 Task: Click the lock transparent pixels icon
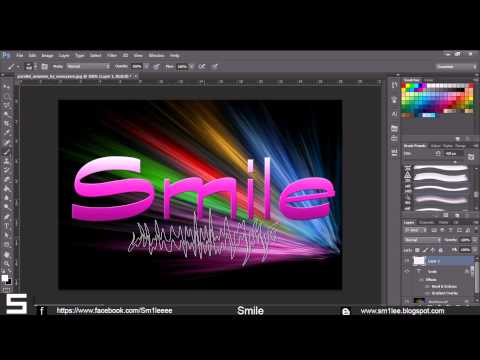[417, 250]
